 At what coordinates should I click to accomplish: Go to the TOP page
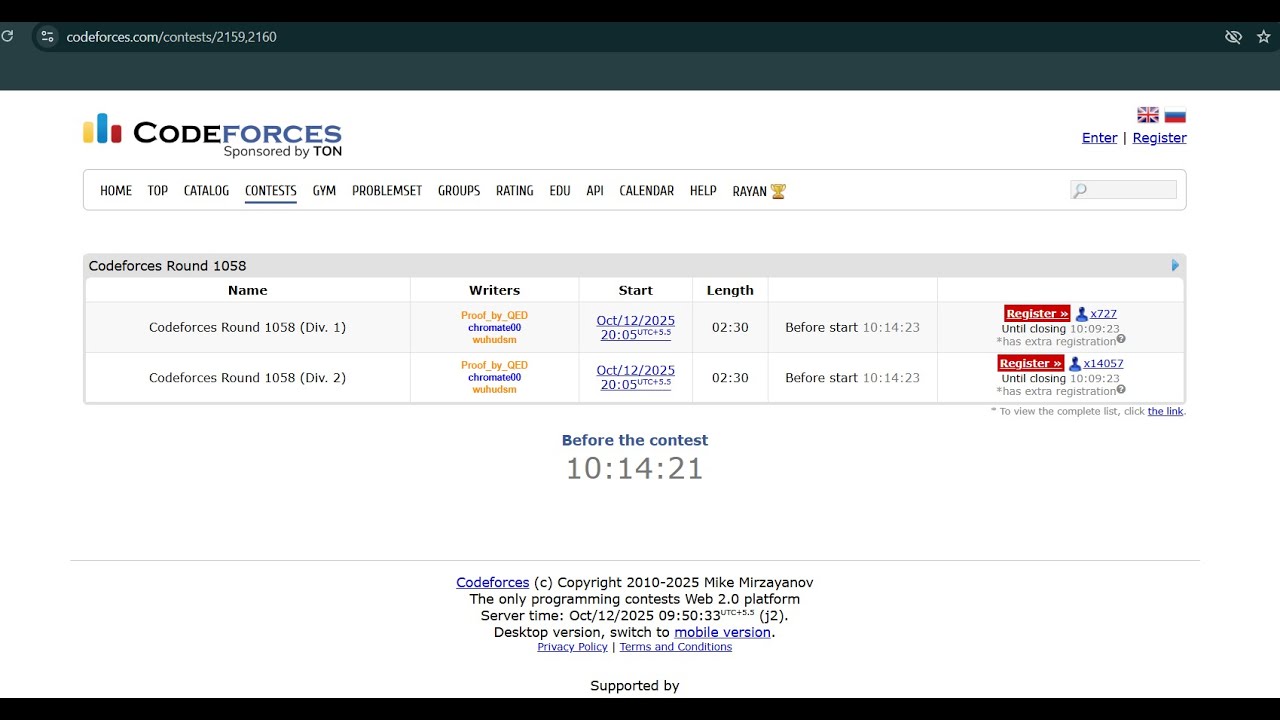[x=158, y=191]
